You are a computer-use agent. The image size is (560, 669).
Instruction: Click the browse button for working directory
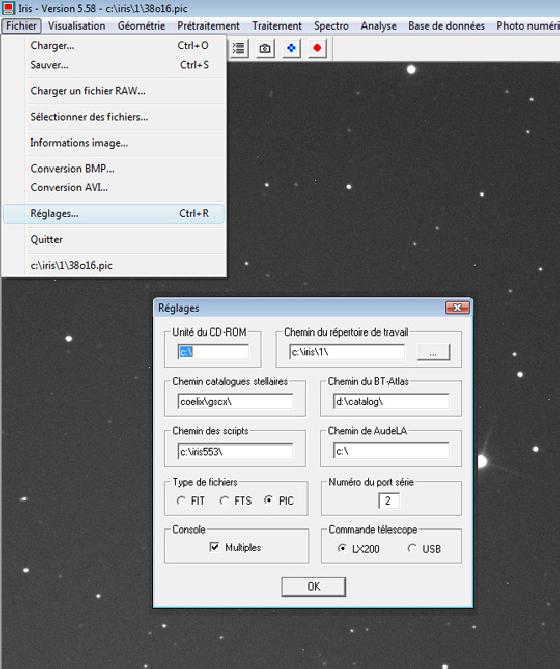(x=433, y=352)
